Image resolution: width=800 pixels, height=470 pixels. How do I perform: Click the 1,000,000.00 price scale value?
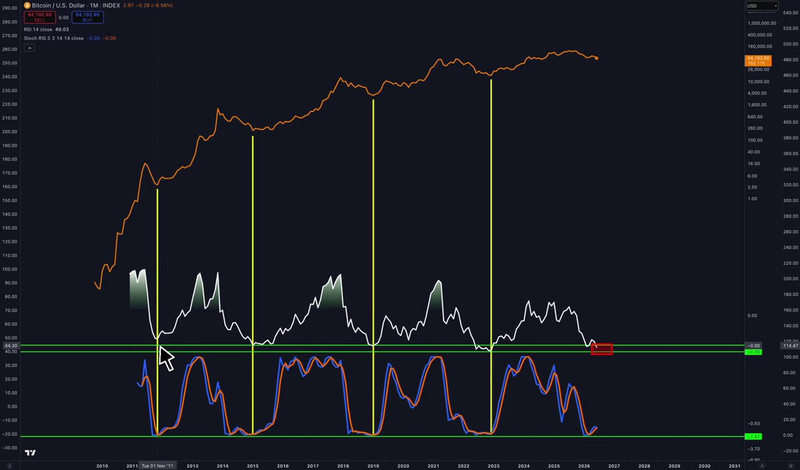pyautogui.click(x=762, y=23)
